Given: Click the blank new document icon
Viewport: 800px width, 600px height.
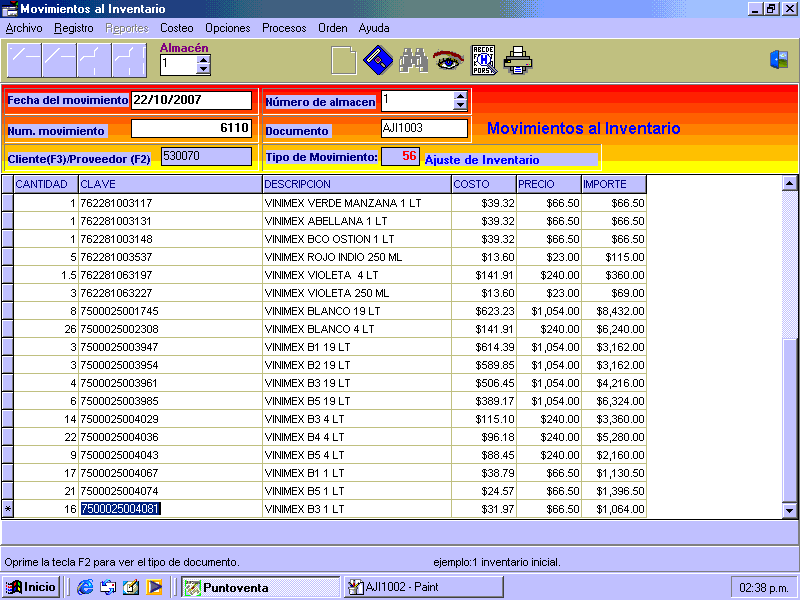Looking at the screenshot, I should [x=343, y=61].
